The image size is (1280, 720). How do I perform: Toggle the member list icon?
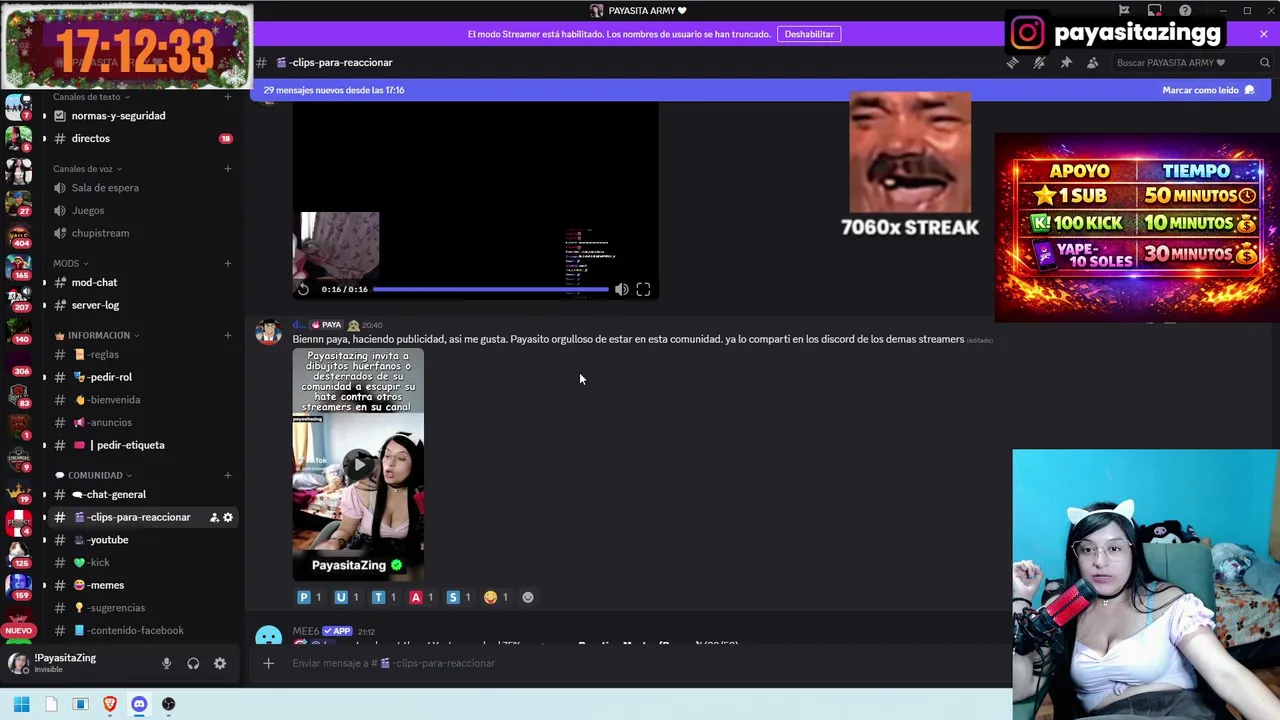click(x=1092, y=62)
